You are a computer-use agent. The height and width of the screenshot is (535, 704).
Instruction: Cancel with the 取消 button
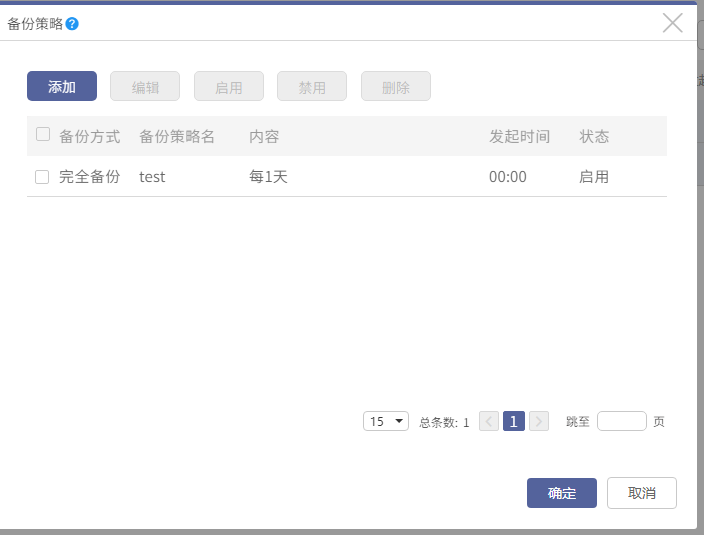tap(642, 493)
